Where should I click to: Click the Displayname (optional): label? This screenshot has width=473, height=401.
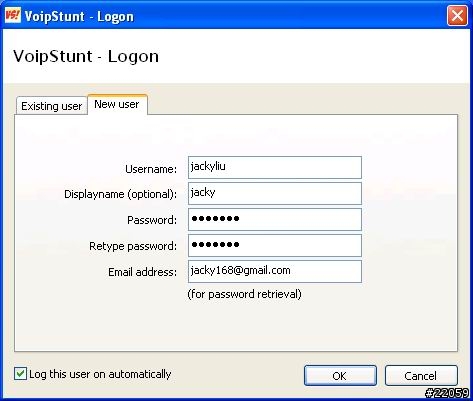click(x=120, y=194)
